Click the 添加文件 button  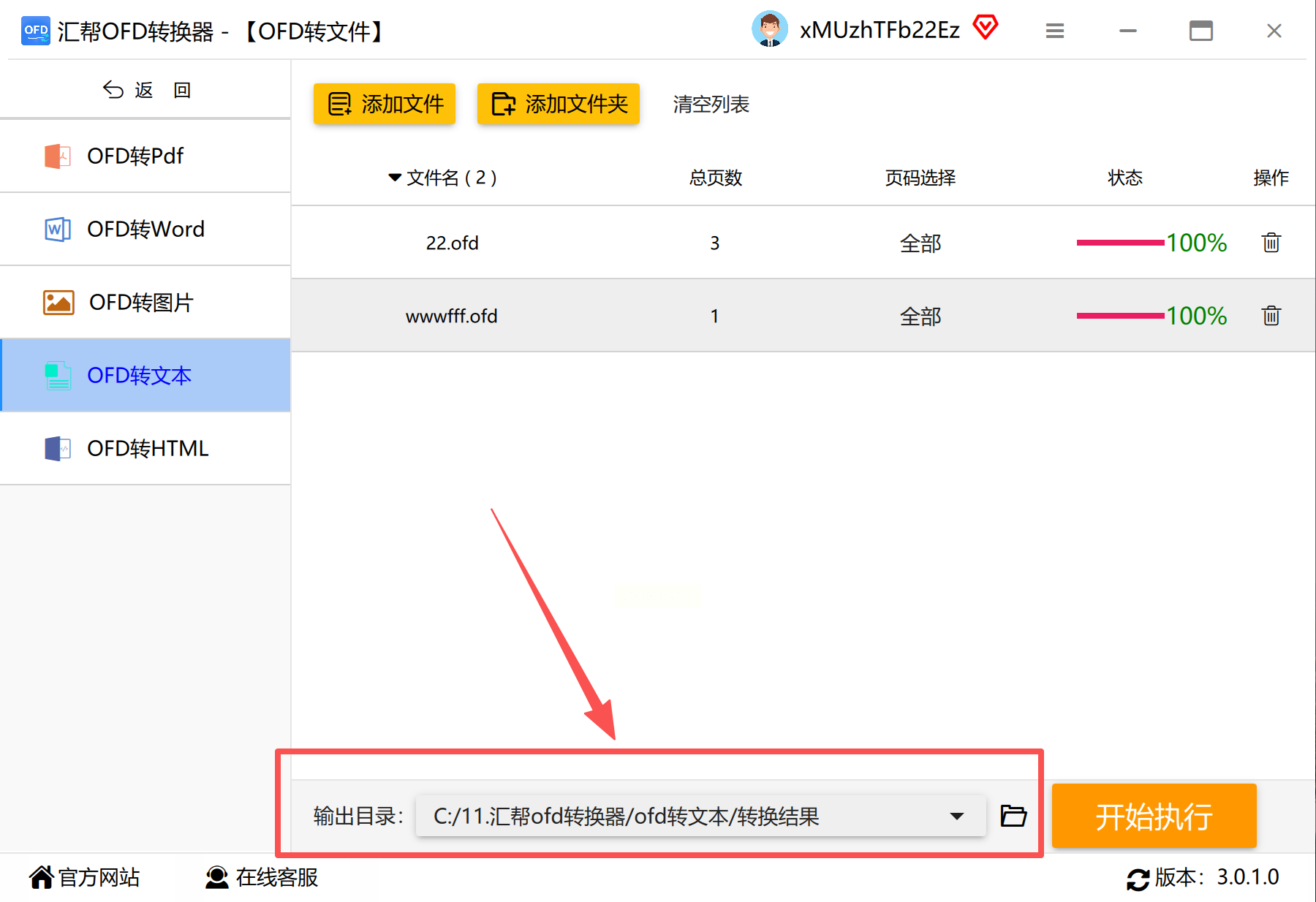click(385, 104)
